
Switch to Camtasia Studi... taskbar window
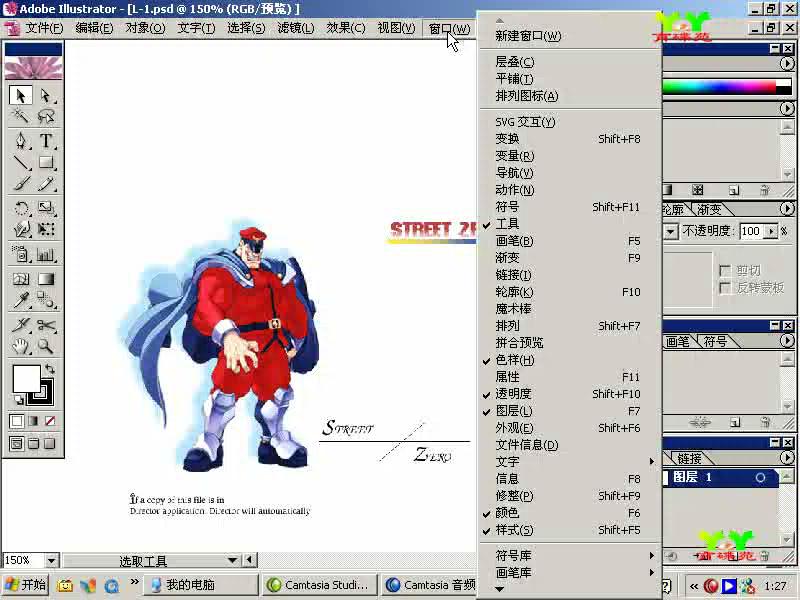click(x=320, y=585)
